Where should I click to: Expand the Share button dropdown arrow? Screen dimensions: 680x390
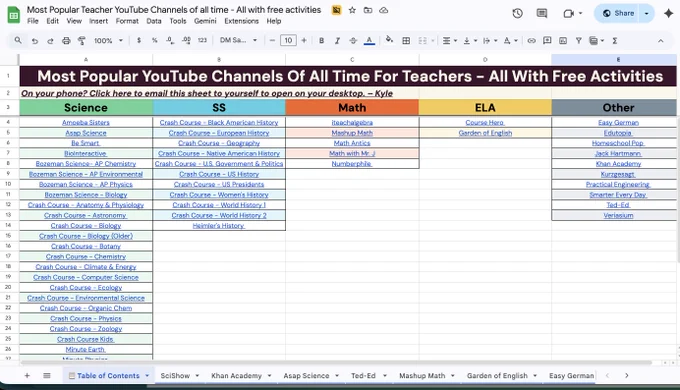[x=647, y=13]
